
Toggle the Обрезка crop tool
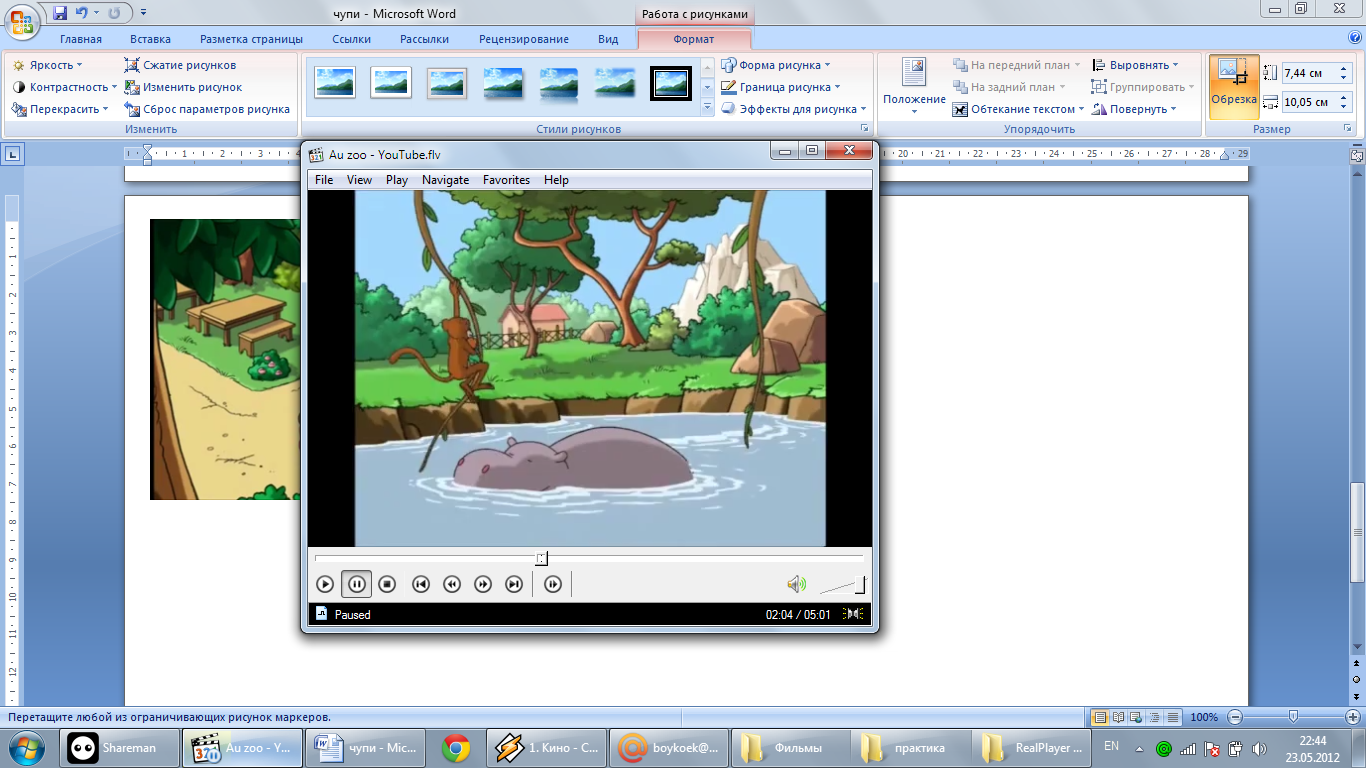click(x=1233, y=87)
